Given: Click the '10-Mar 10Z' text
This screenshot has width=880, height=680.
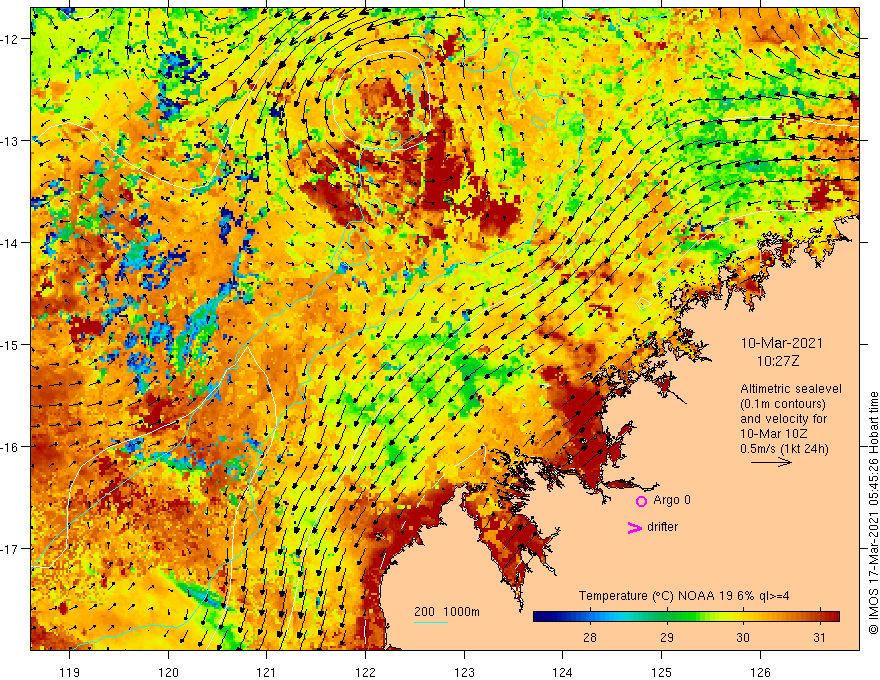Looking at the screenshot, I should [774, 434].
